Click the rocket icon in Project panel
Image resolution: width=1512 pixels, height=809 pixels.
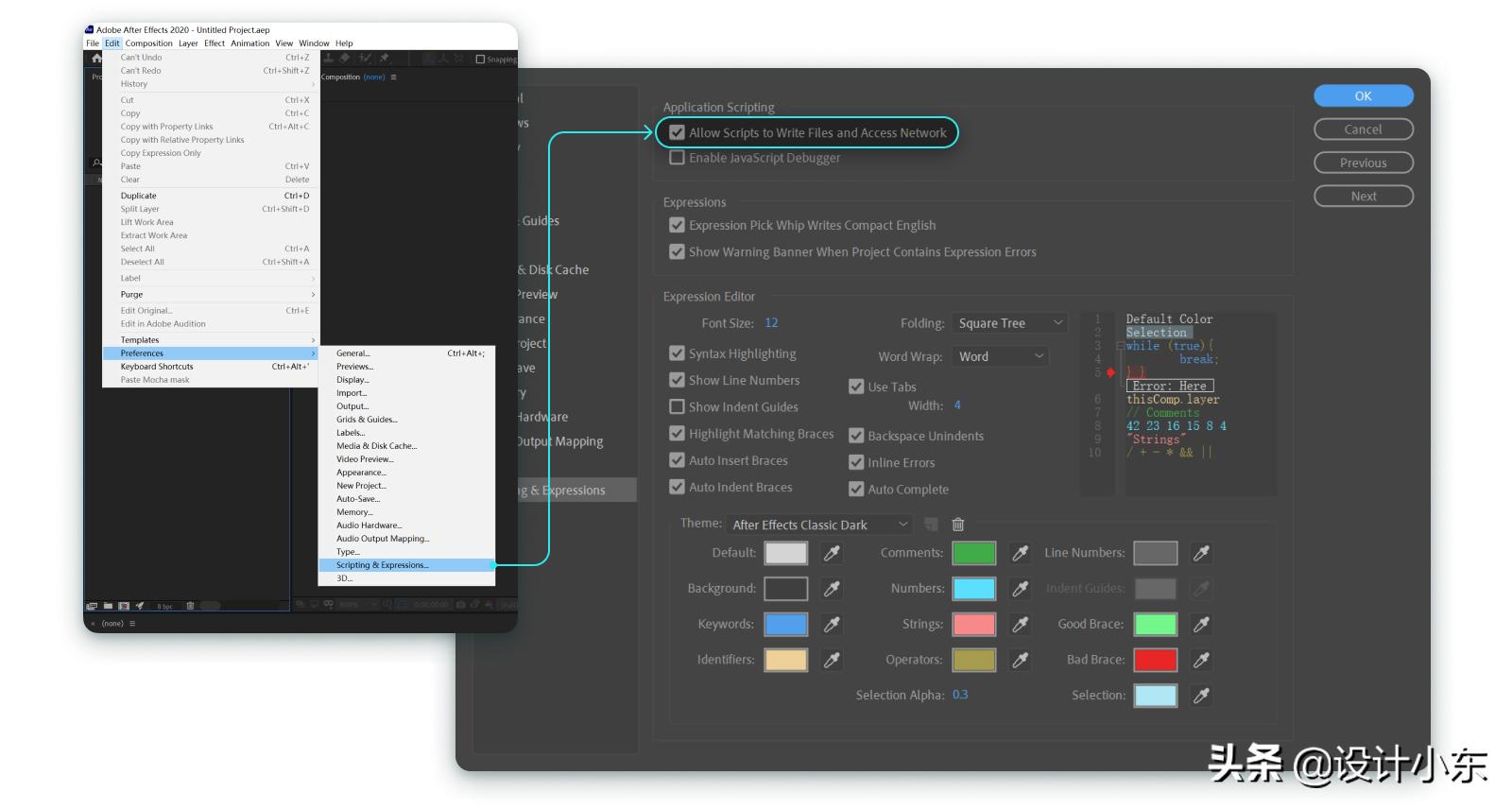tap(140, 606)
